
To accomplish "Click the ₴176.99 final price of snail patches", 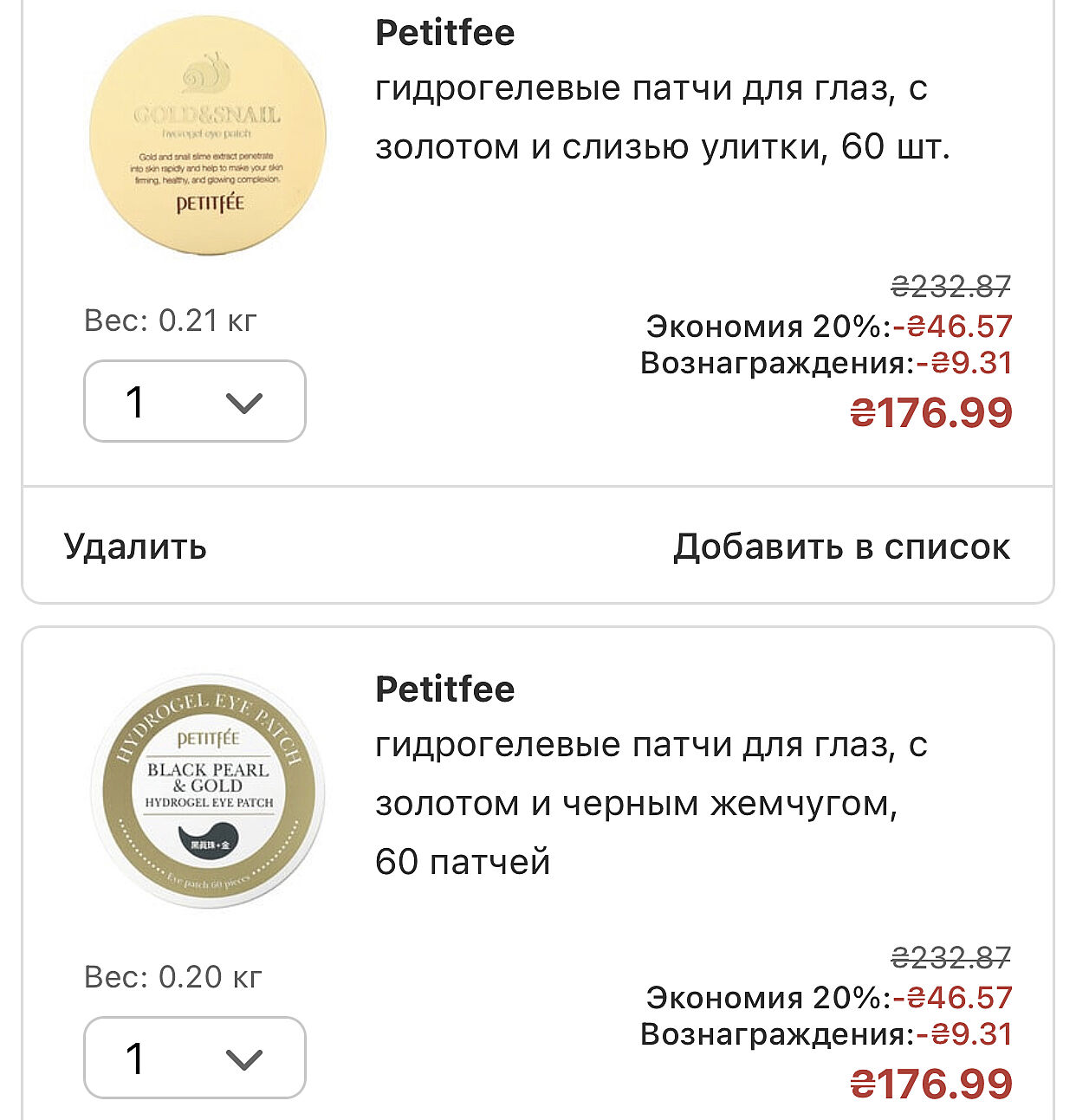I will [931, 412].
